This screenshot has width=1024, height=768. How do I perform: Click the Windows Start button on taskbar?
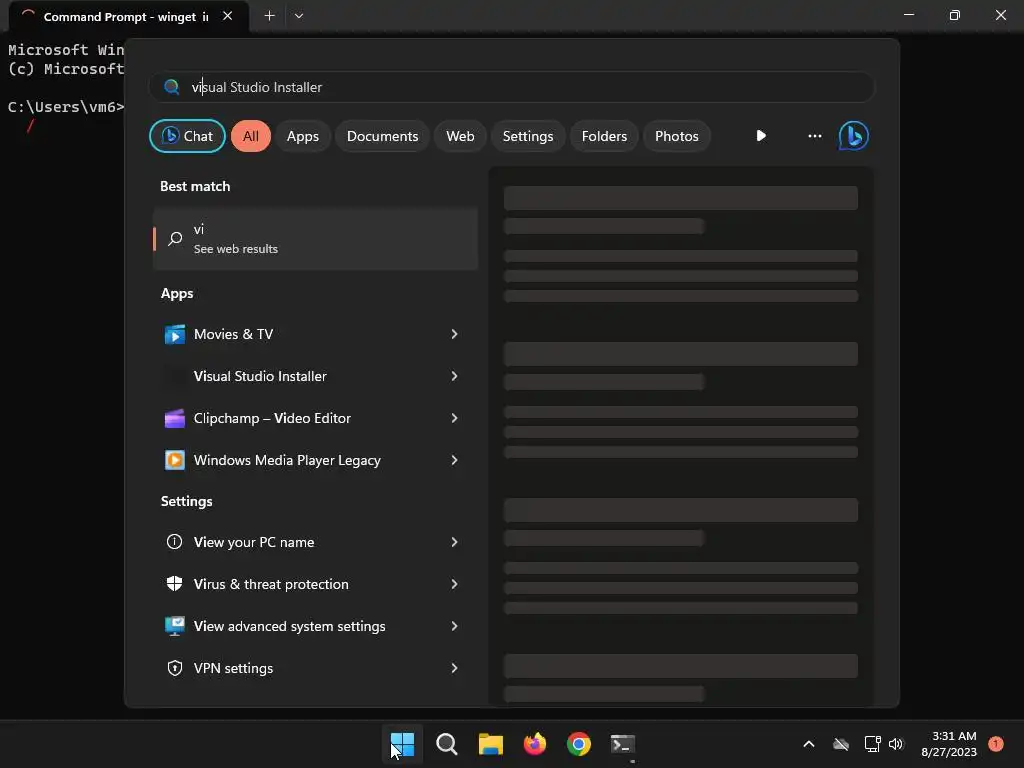[x=402, y=744]
